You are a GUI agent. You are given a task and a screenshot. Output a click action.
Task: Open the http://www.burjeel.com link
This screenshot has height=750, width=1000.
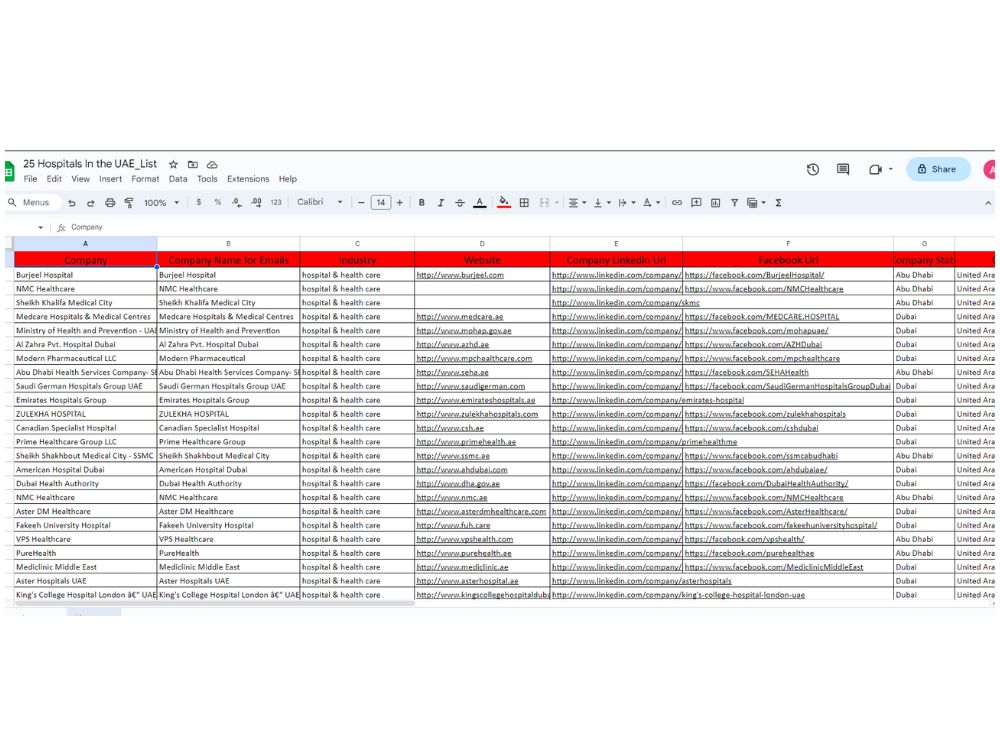460,276
